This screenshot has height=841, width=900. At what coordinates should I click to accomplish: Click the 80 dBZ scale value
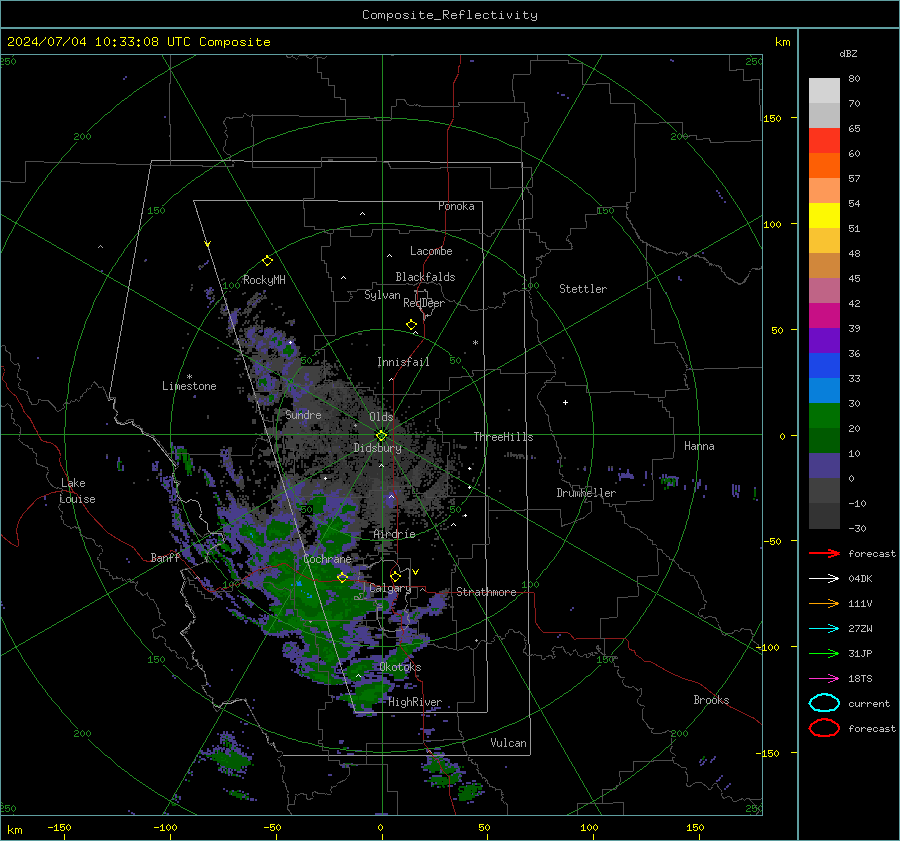[x=854, y=78]
